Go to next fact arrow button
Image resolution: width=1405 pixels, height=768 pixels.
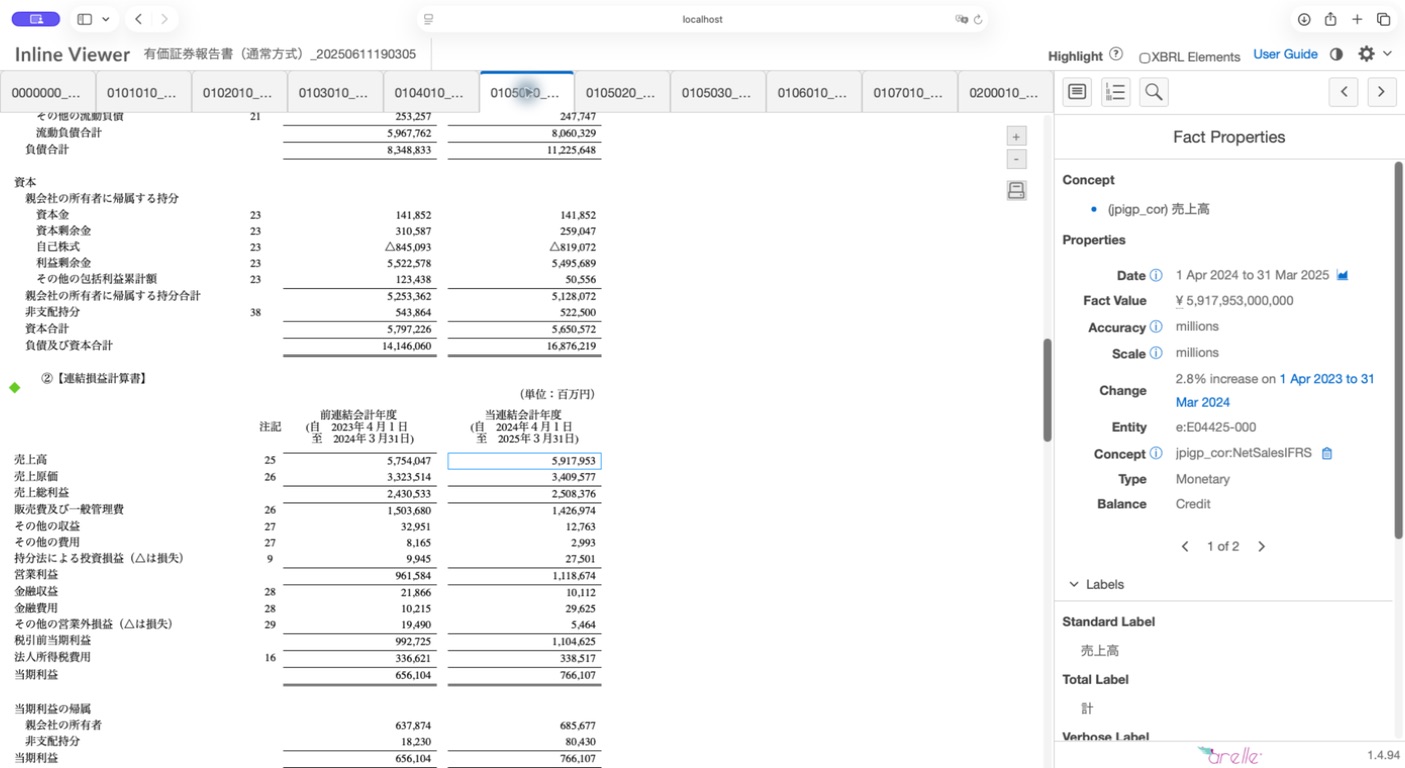click(x=1382, y=92)
